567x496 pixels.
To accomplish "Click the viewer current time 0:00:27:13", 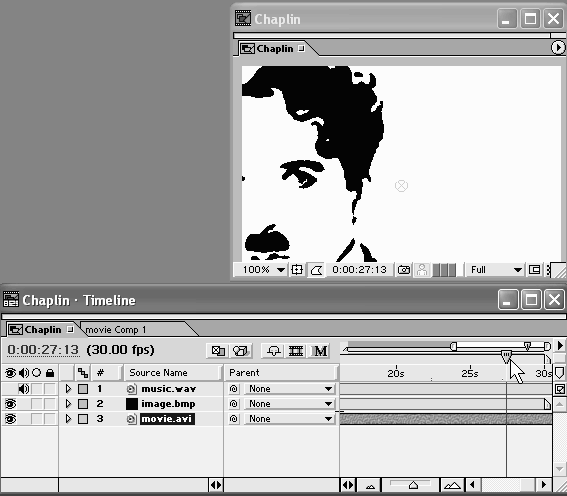I will [x=359, y=270].
